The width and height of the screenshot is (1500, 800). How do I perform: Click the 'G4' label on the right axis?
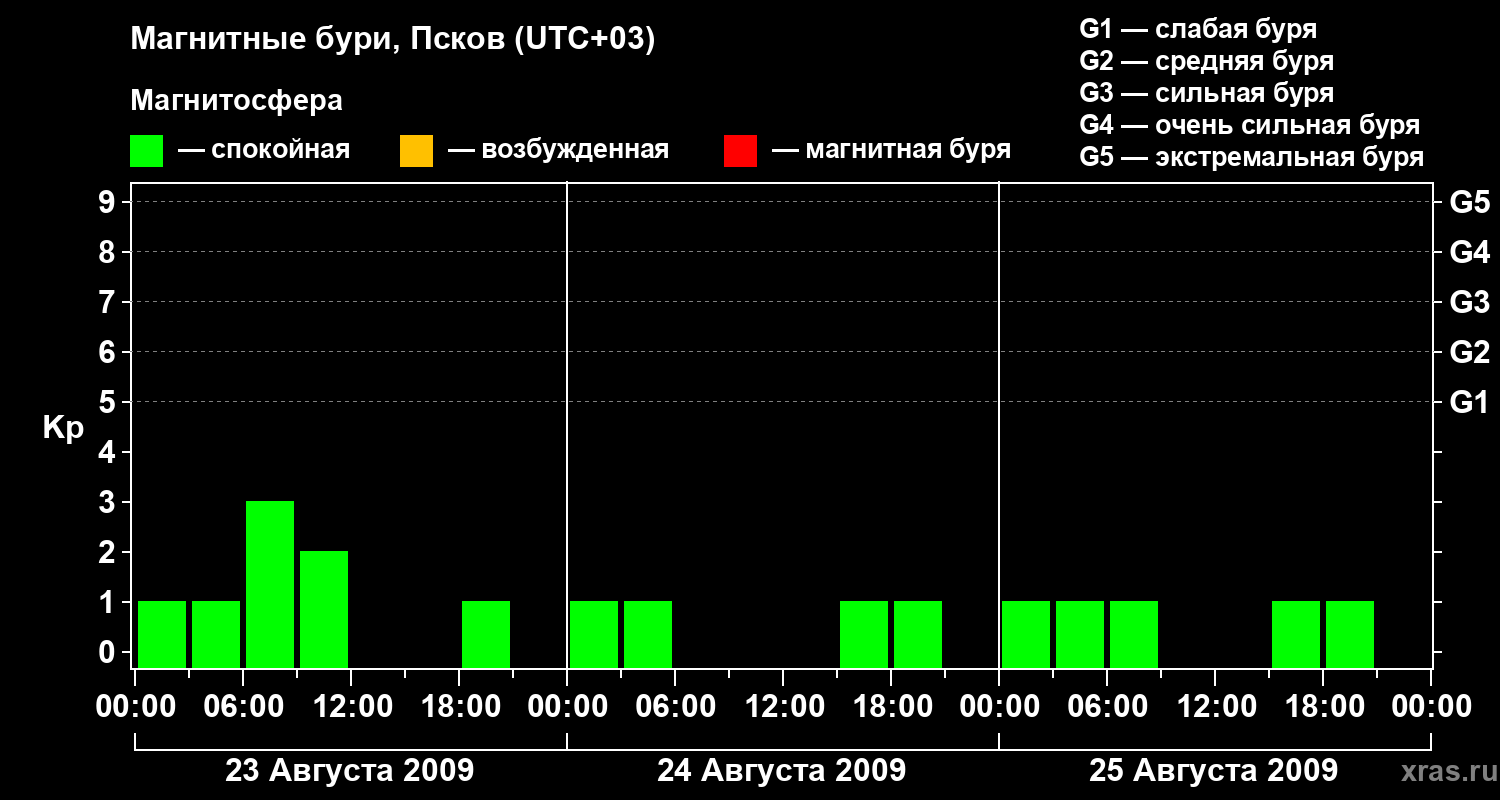(1470, 252)
